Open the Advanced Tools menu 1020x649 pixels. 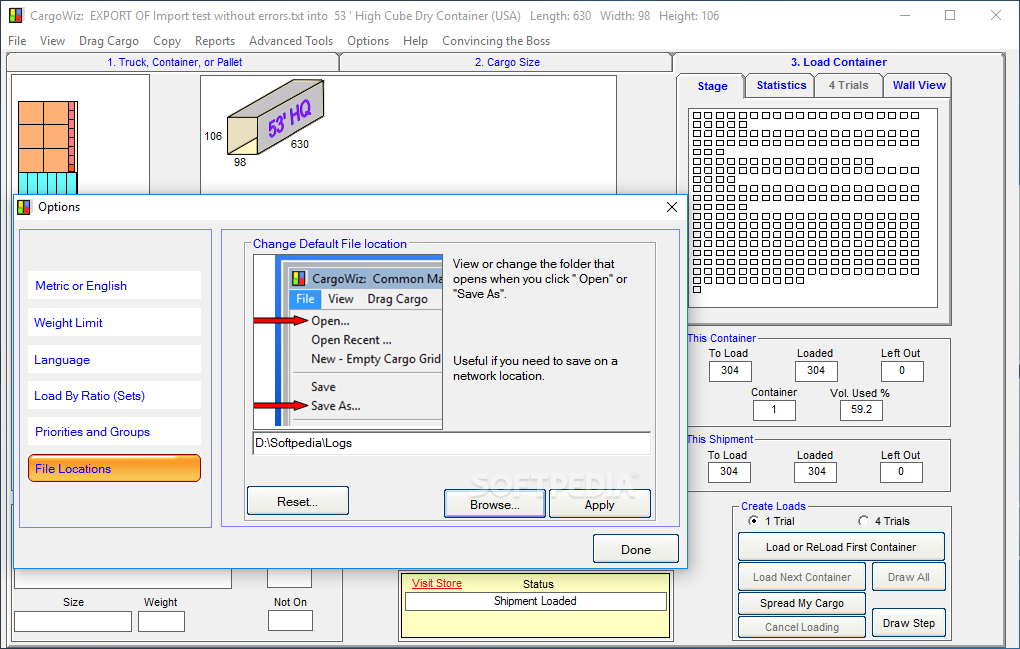pos(291,41)
